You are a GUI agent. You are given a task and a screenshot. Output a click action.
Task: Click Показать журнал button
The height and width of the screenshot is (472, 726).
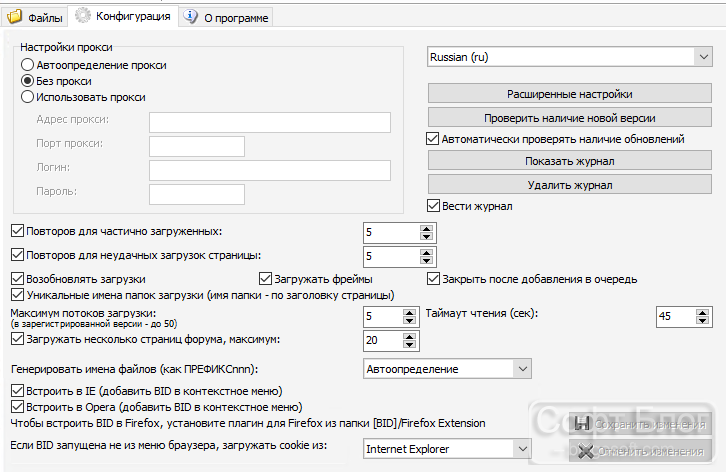570,161
